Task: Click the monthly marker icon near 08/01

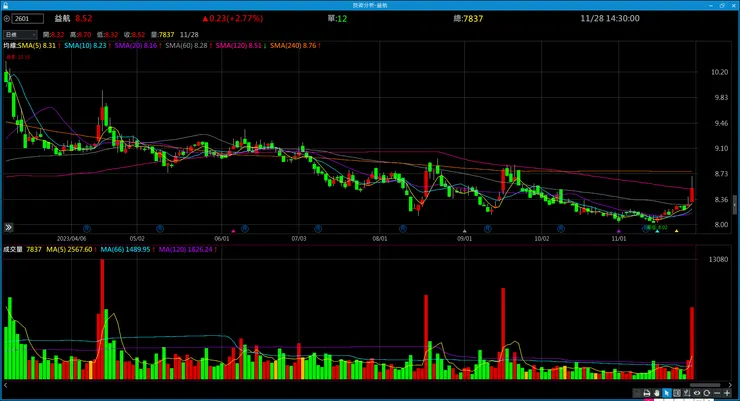Action: point(403,229)
